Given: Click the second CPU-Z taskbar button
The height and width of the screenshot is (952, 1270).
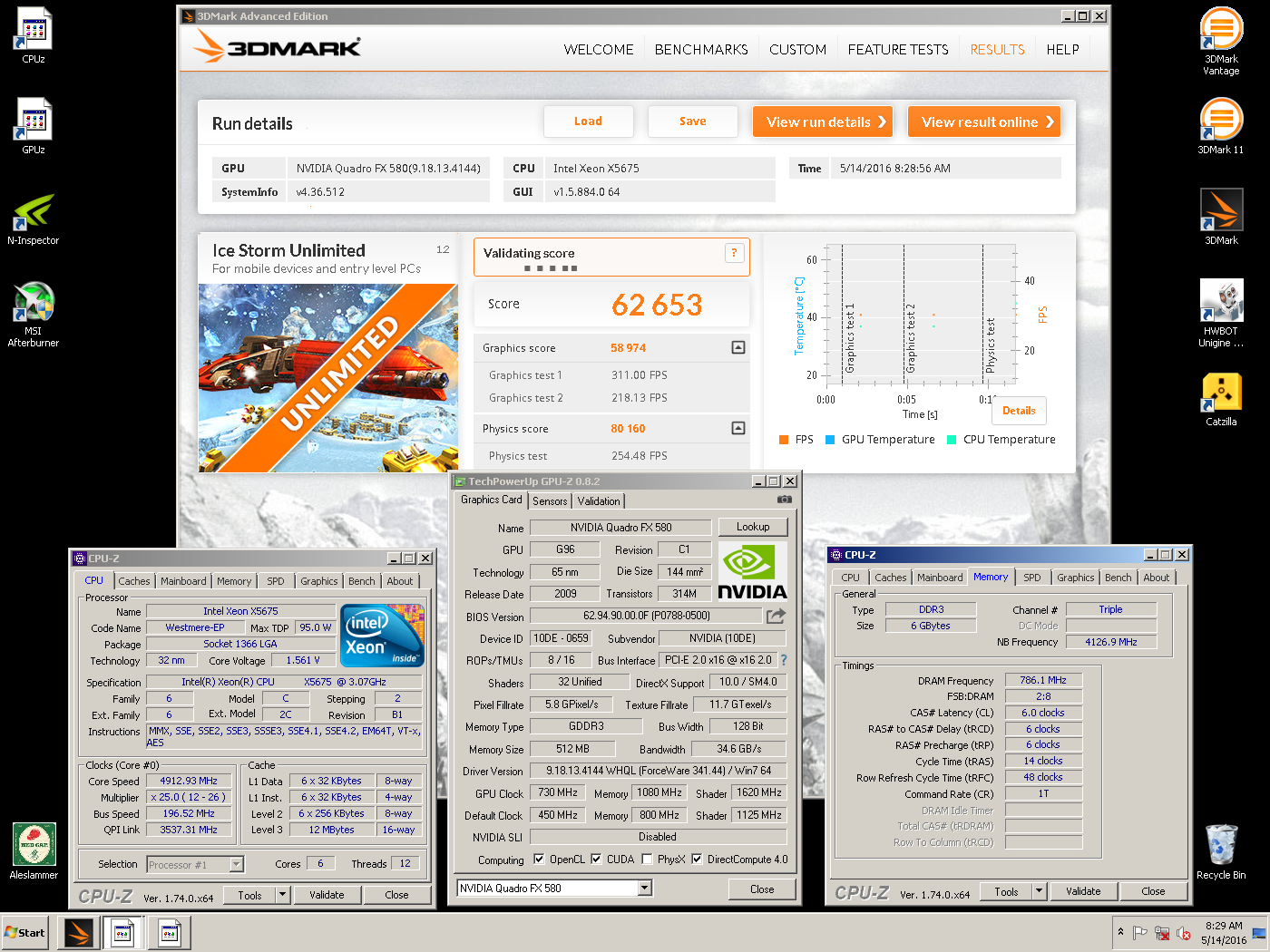Looking at the screenshot, I should (x=169, y=932).
